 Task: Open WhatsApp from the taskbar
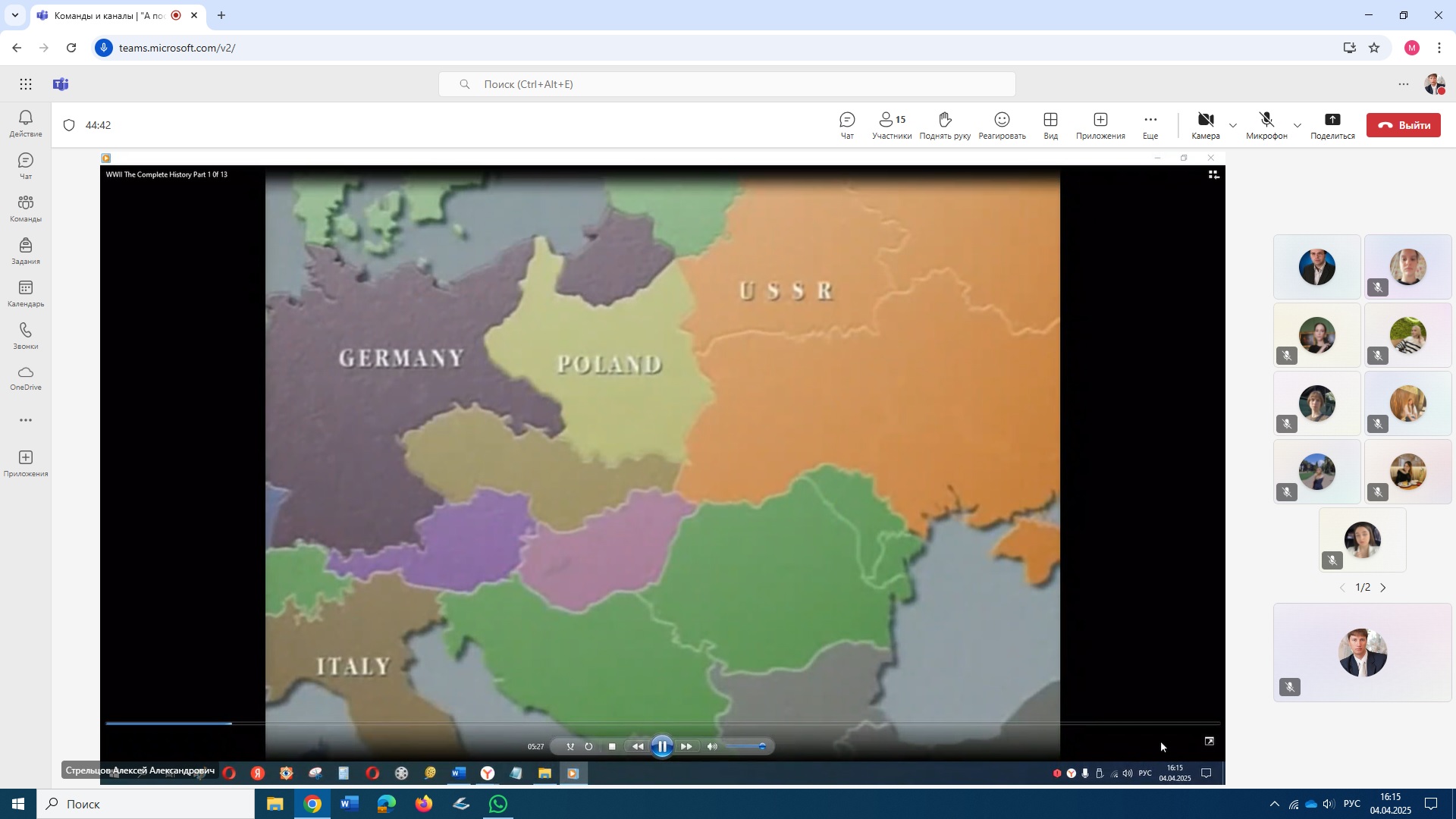tap(498, 804)
